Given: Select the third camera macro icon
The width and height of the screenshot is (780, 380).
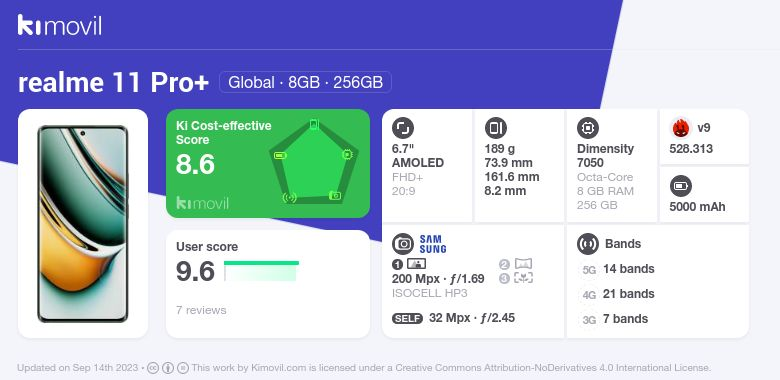Looking at the screenshot, I should coord(523,278).
